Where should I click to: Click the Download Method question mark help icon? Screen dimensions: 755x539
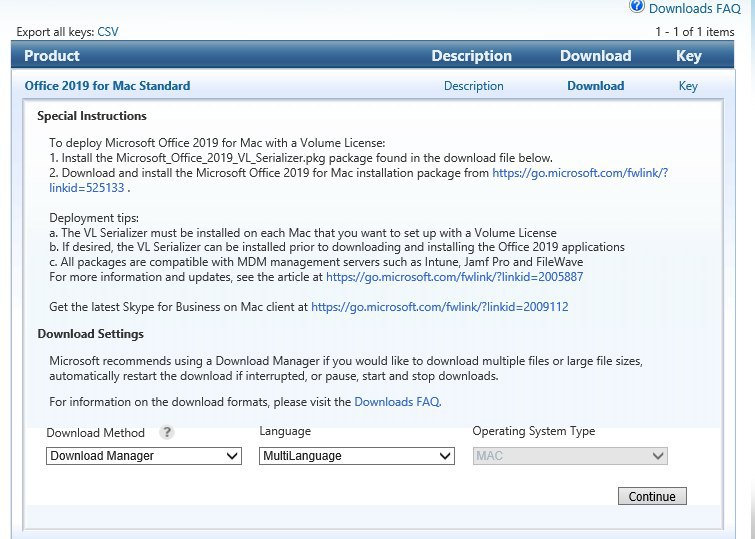click(167, 432)
